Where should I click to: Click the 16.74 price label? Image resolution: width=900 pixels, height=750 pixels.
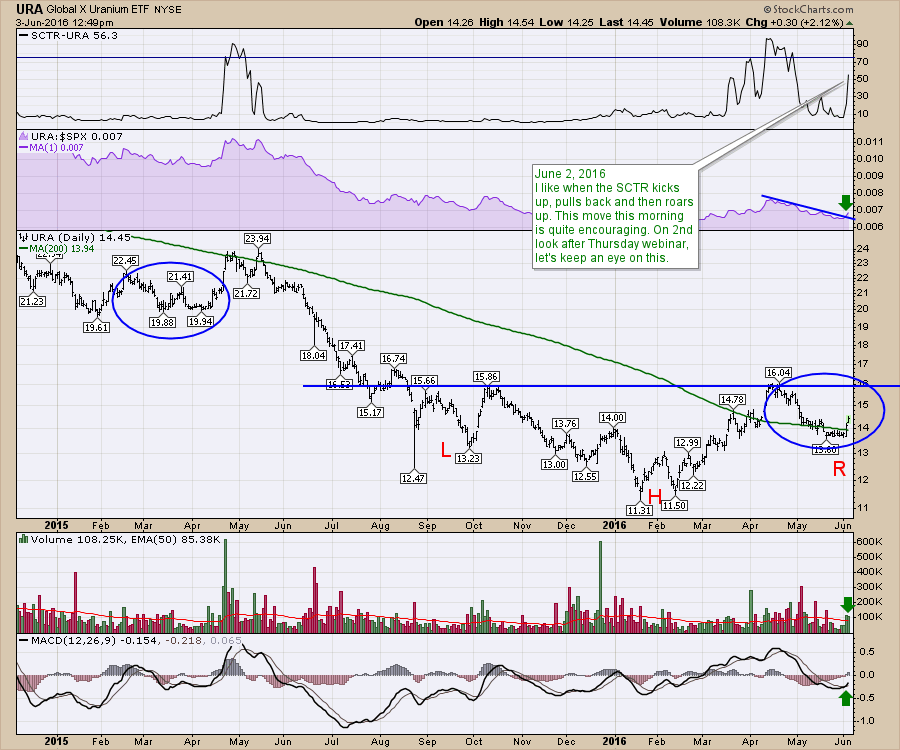[x=393, y=359]
